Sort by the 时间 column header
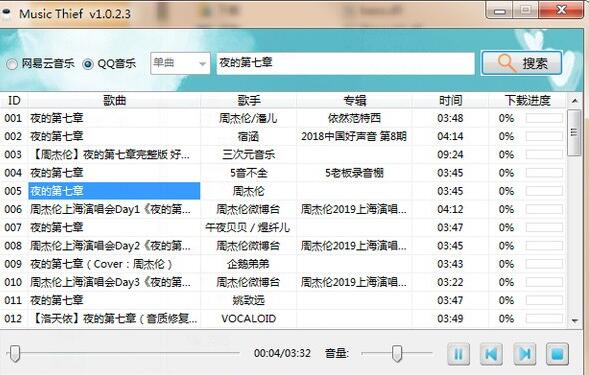589x375 pixels. click(450, 101)
